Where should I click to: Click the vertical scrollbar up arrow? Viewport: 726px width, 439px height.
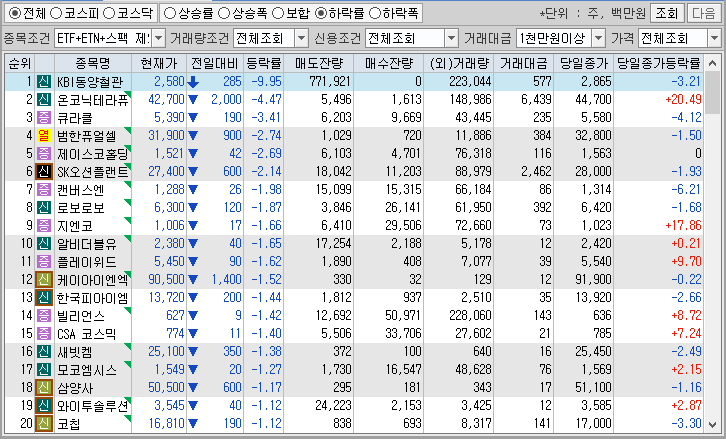tap(713, 63)
